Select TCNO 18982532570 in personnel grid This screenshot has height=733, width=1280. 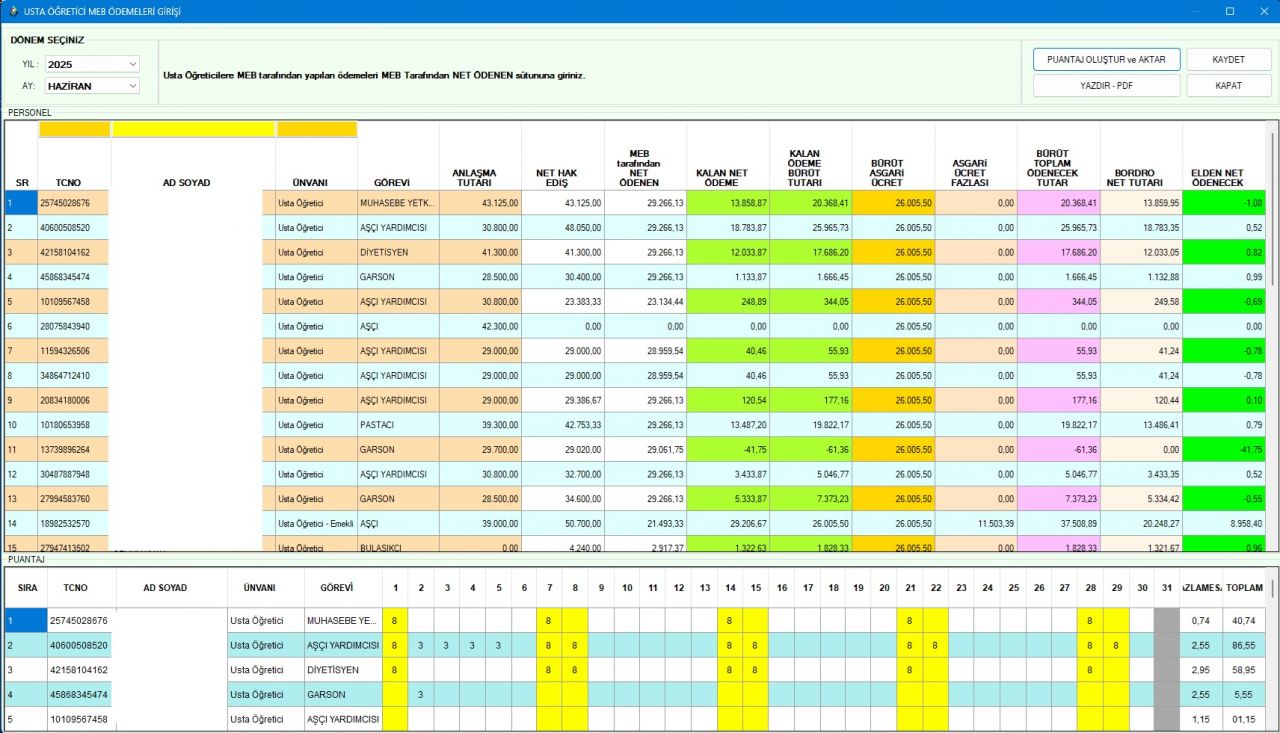(x=73, y=523)
